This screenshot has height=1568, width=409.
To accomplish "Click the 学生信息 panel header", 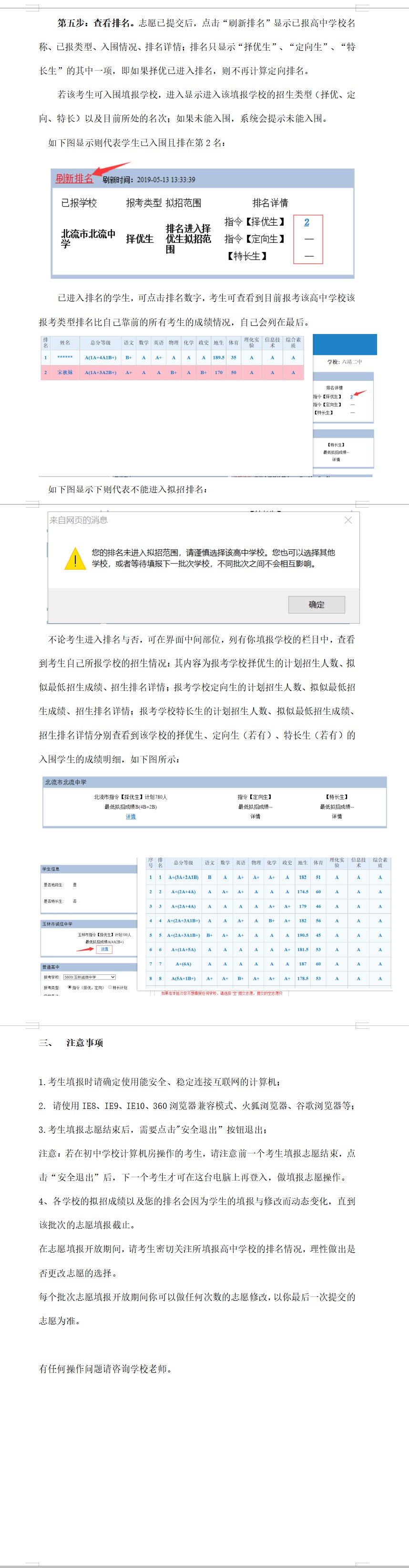I will [89, 868].
